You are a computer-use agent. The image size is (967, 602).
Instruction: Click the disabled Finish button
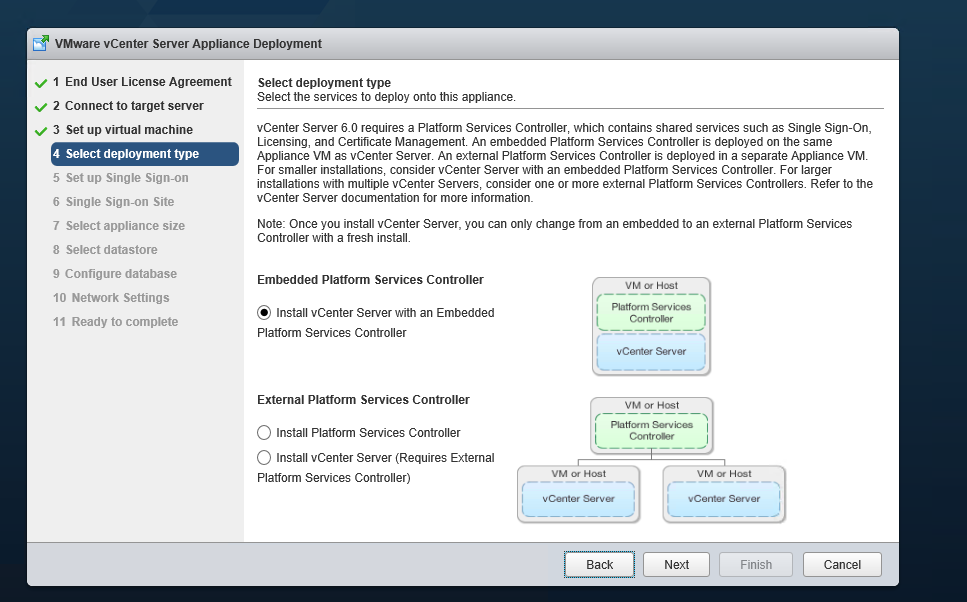point(756,564)
